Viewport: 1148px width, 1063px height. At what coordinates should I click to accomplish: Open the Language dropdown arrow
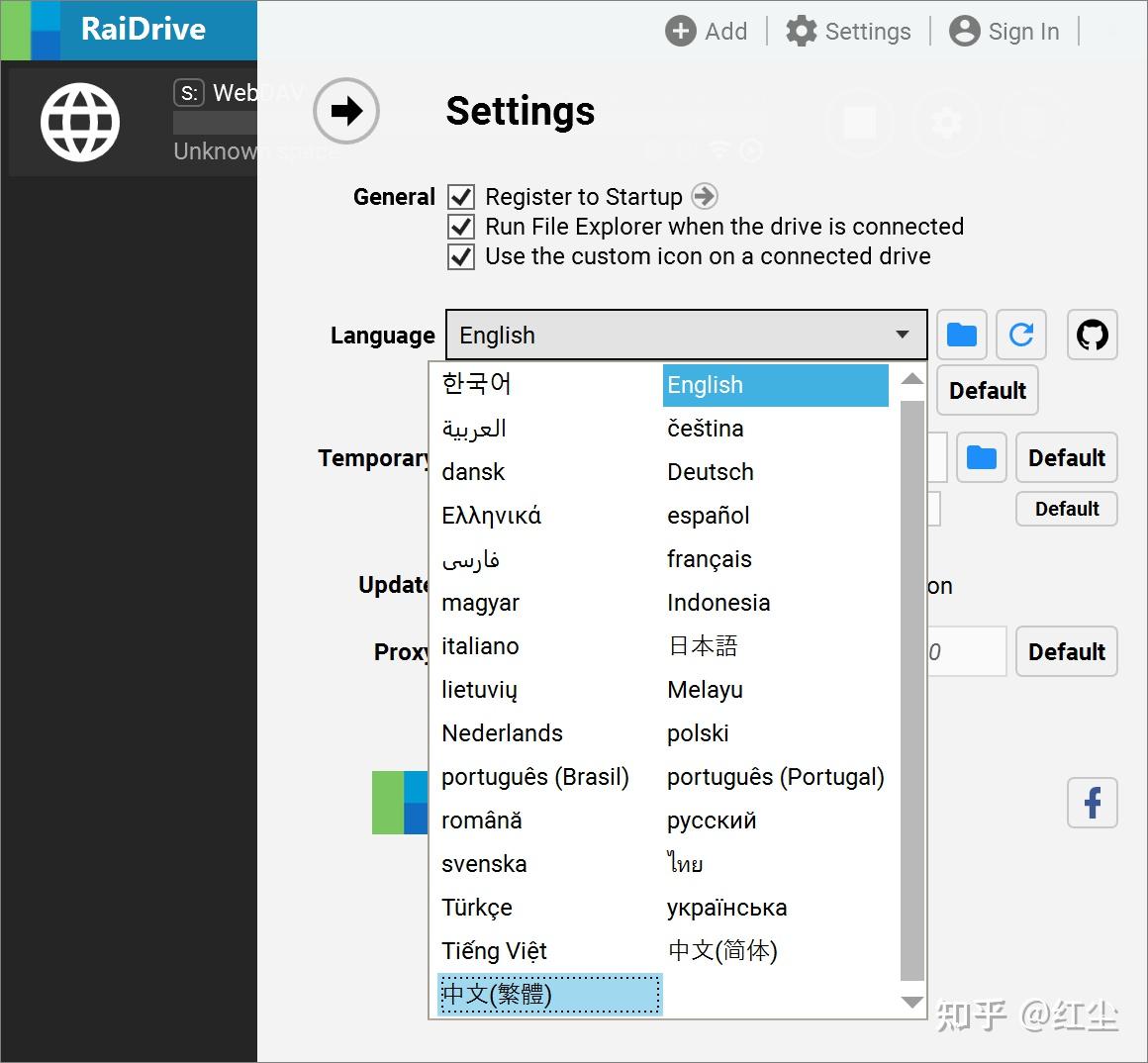coord(902,335)
